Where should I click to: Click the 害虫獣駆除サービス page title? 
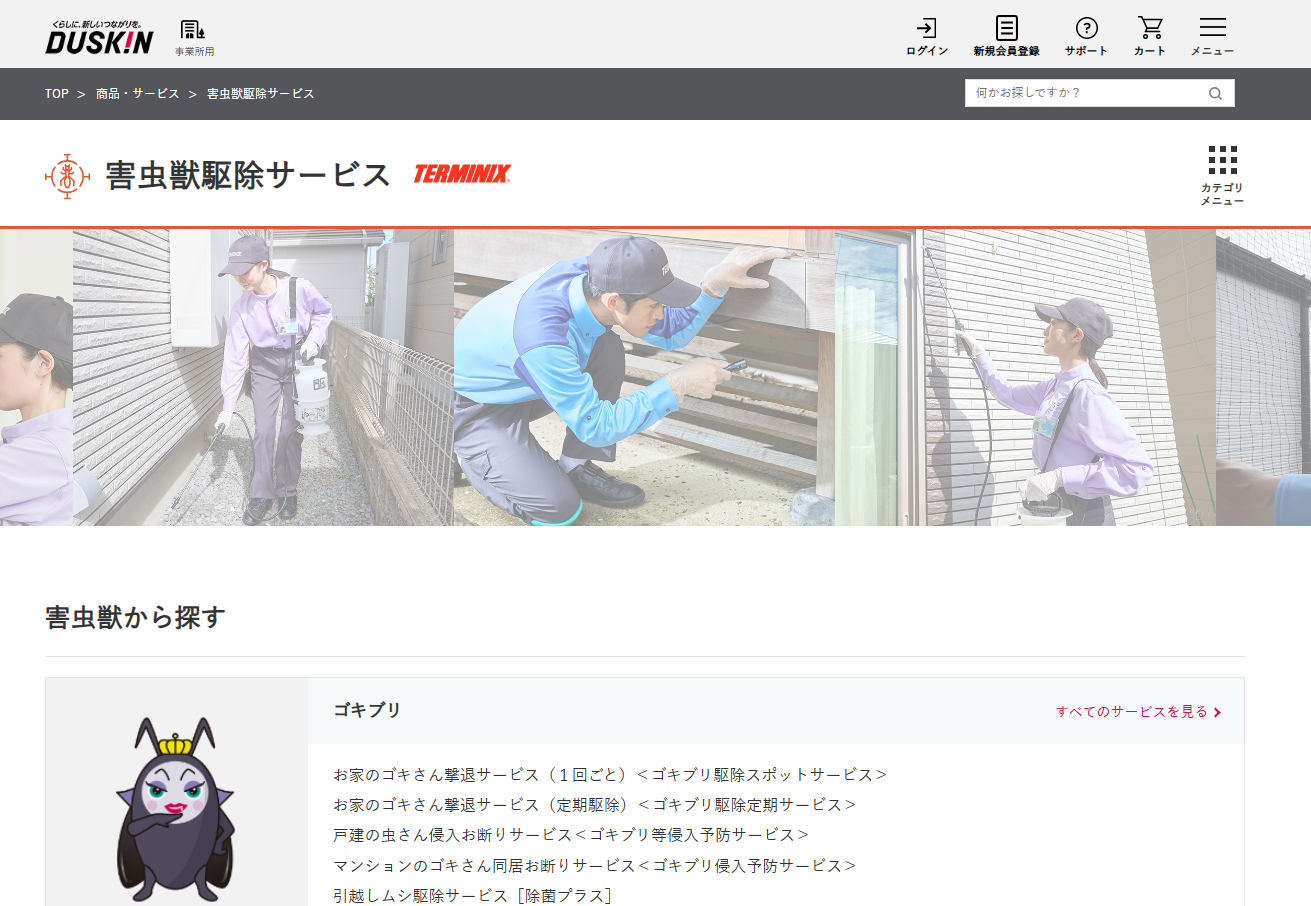pos(248,175)
